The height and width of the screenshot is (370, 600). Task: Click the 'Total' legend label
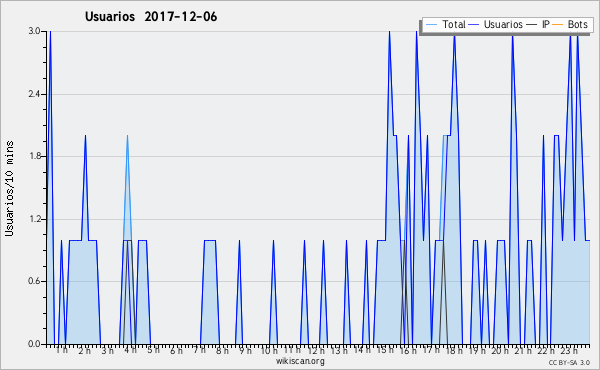[454, 24]
